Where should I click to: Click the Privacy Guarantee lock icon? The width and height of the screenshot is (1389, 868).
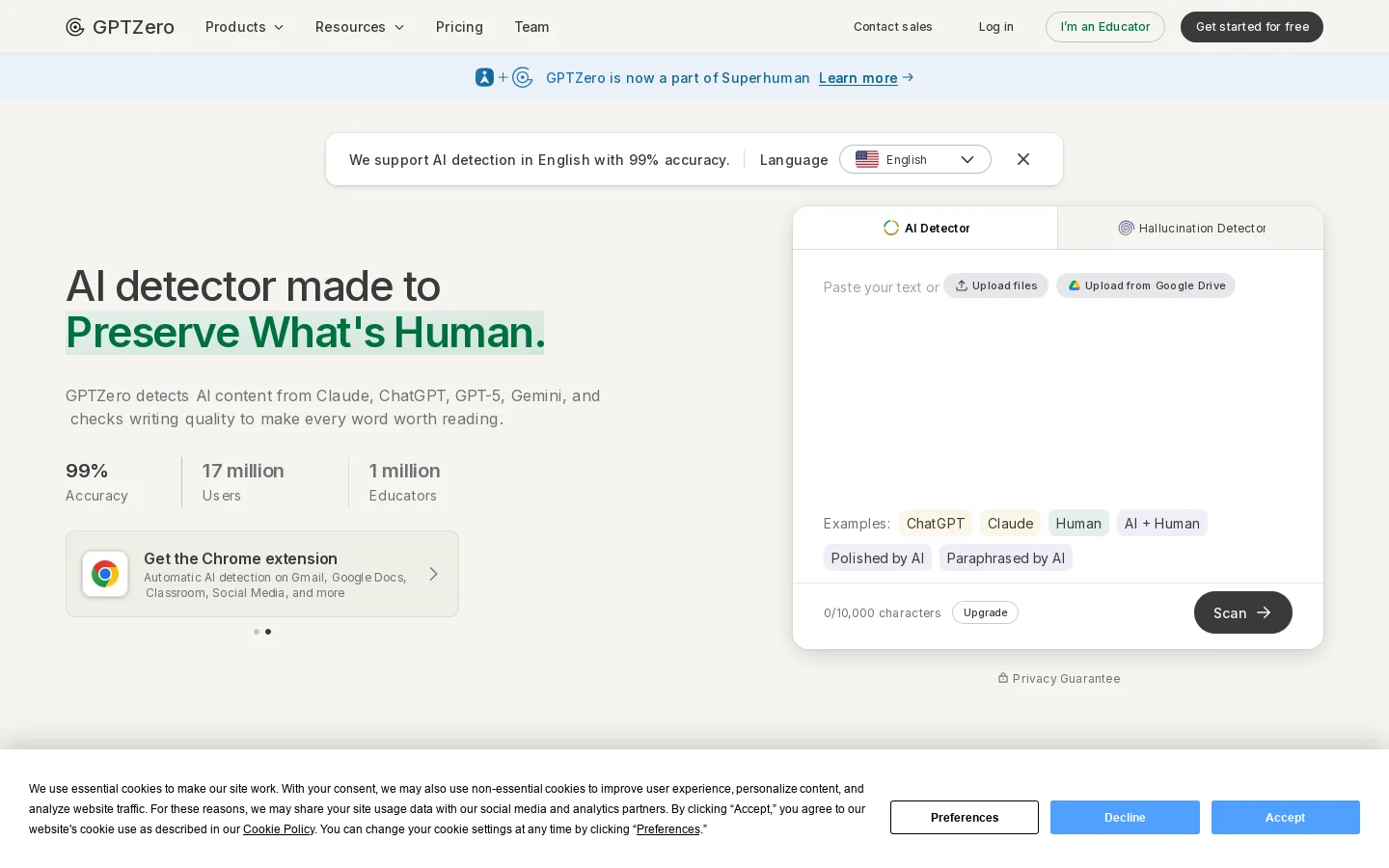tap(1003, 678)
